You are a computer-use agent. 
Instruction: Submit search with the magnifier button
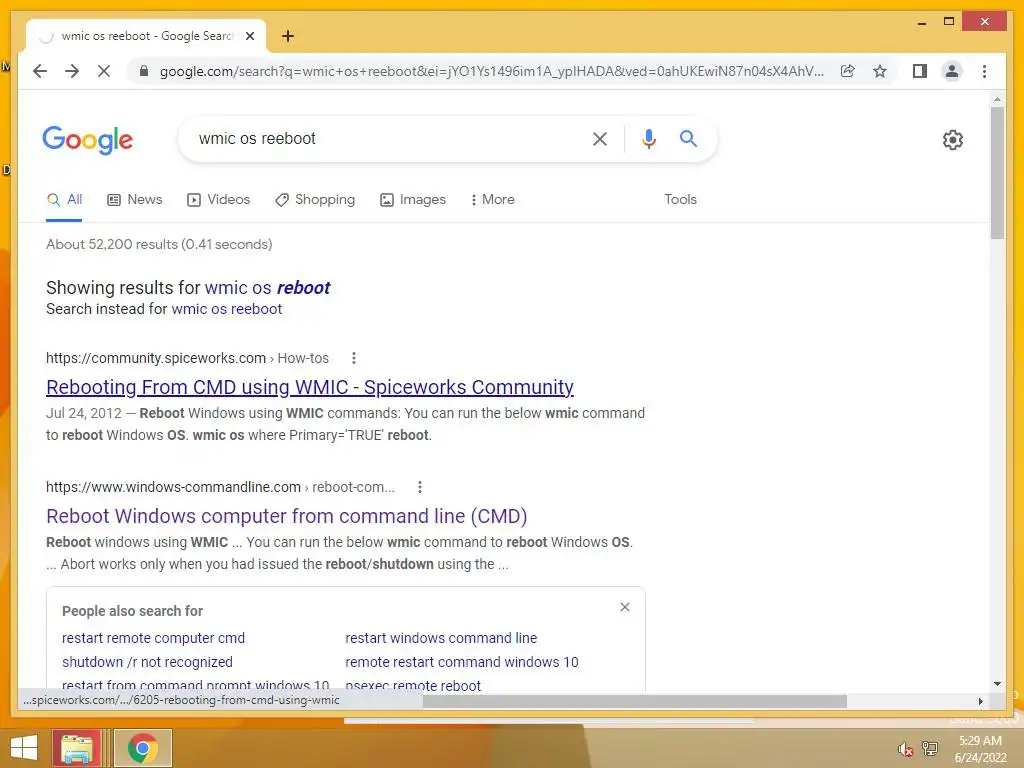[688, 138]
